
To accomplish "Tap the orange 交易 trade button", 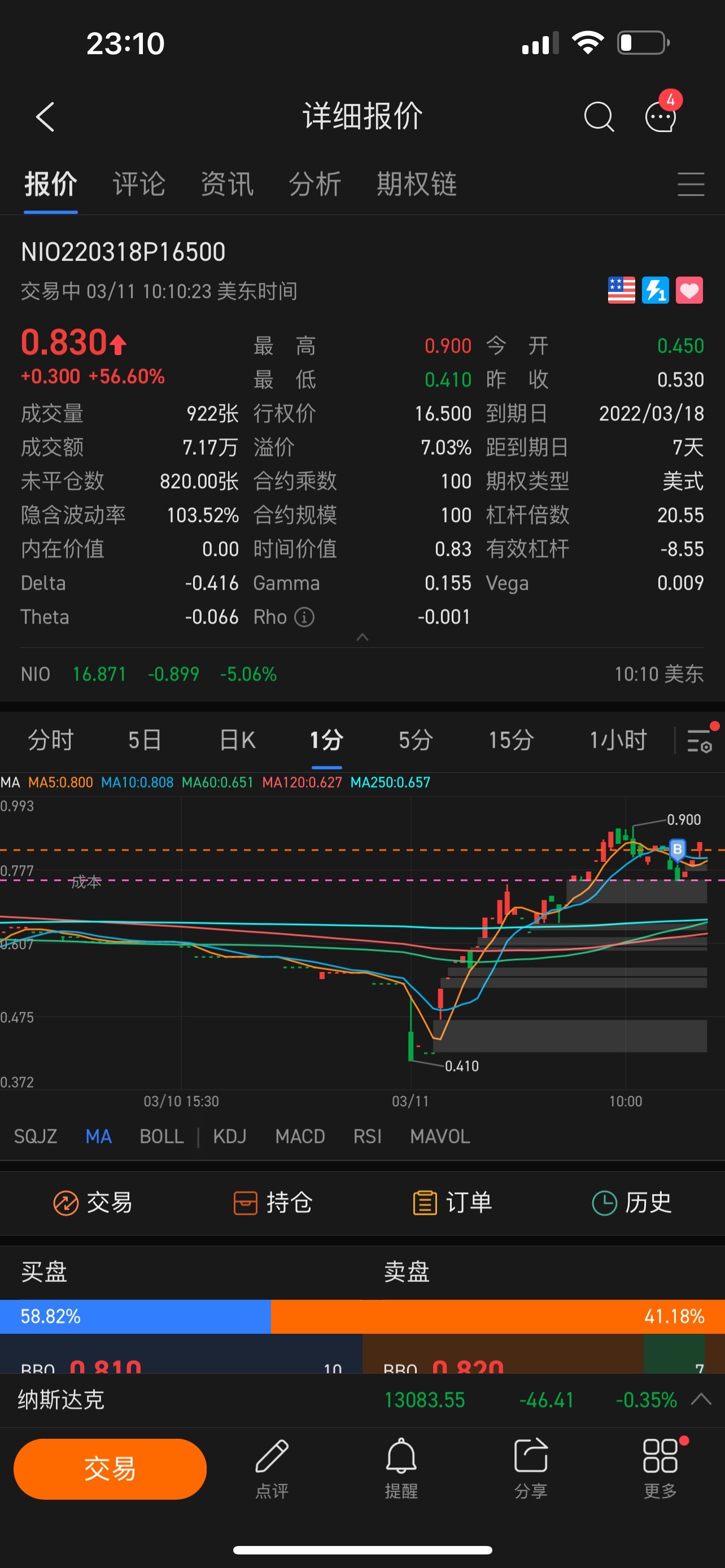I will (110, 1469).
